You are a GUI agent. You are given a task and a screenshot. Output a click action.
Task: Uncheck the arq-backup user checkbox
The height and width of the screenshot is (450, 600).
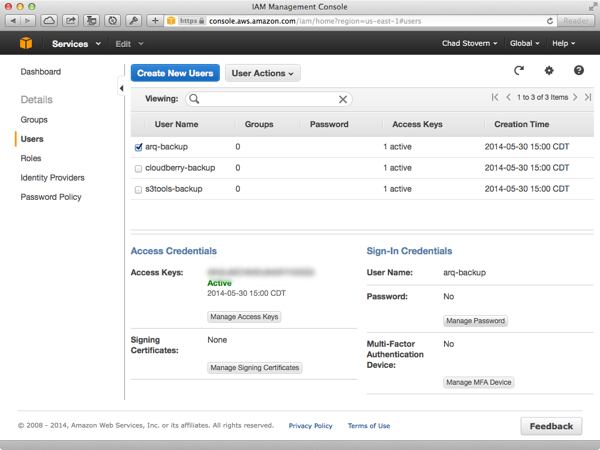[139, 147]
